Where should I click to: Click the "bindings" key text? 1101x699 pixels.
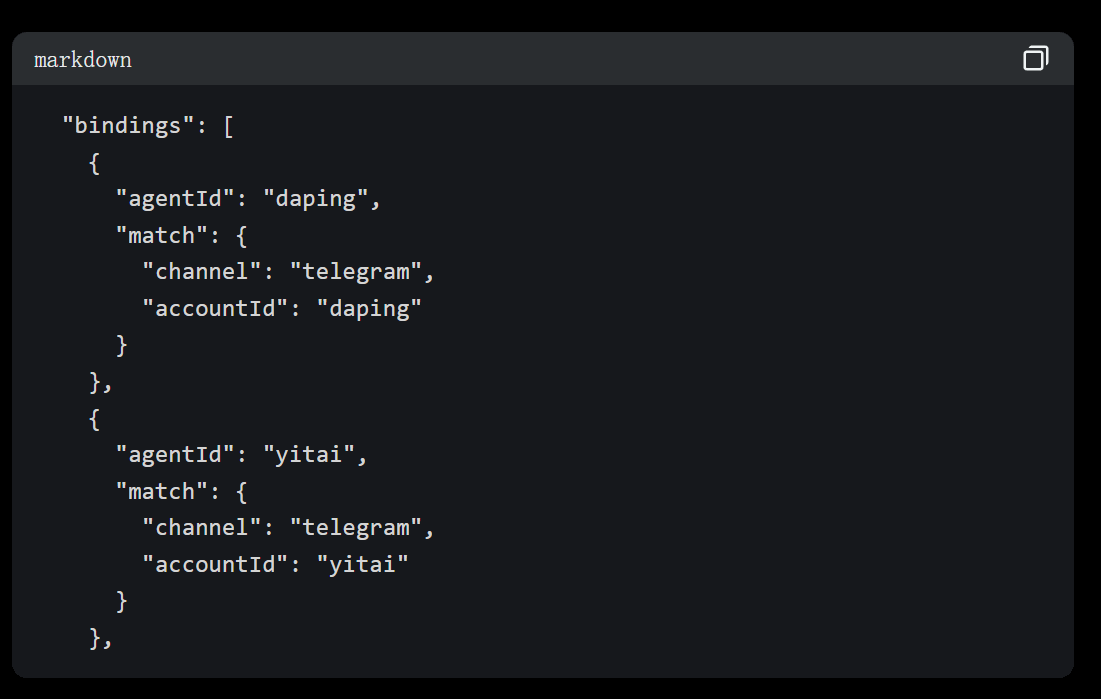(128, 125)
